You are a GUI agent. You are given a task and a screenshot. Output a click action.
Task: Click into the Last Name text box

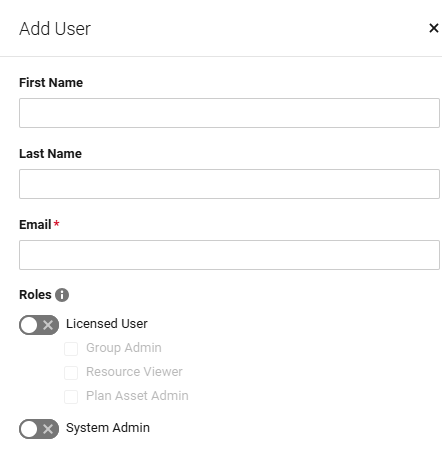tap(229, 184)
